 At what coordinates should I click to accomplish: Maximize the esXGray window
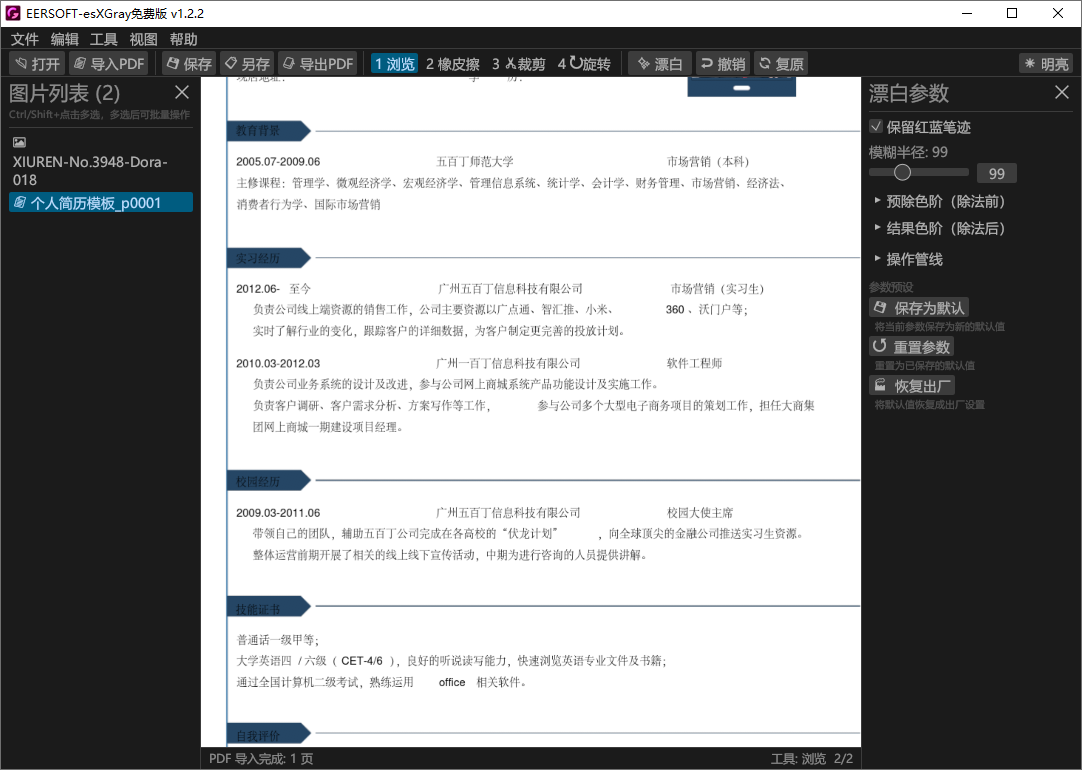tap(1012, 13)
